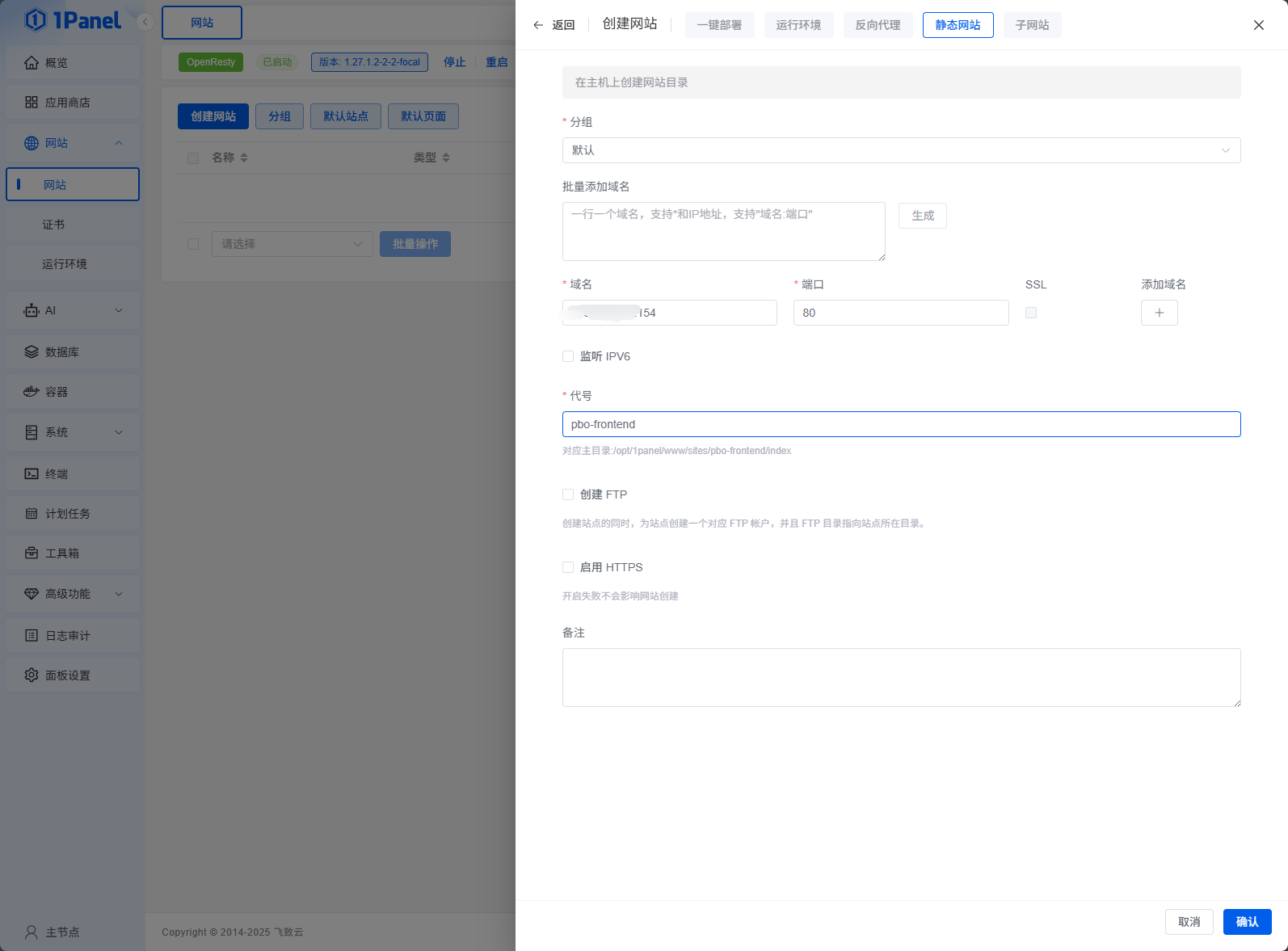Open the App Store grid icon in sidebar
1288x951 pixels.
32,103
